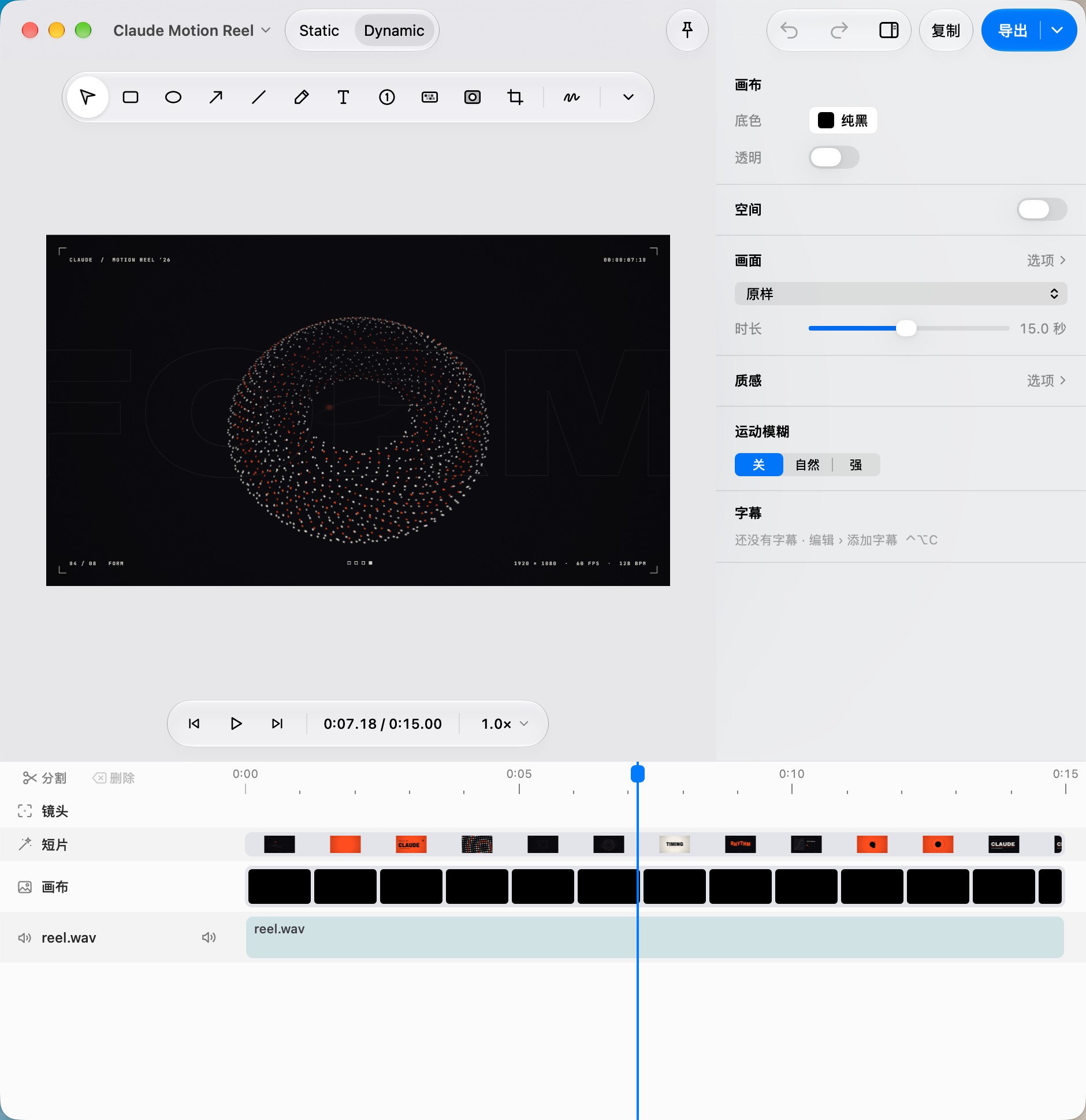Viewport: 1086px width, 1120px height.
Task: Select the straight line tool
Action: (259, 97)
